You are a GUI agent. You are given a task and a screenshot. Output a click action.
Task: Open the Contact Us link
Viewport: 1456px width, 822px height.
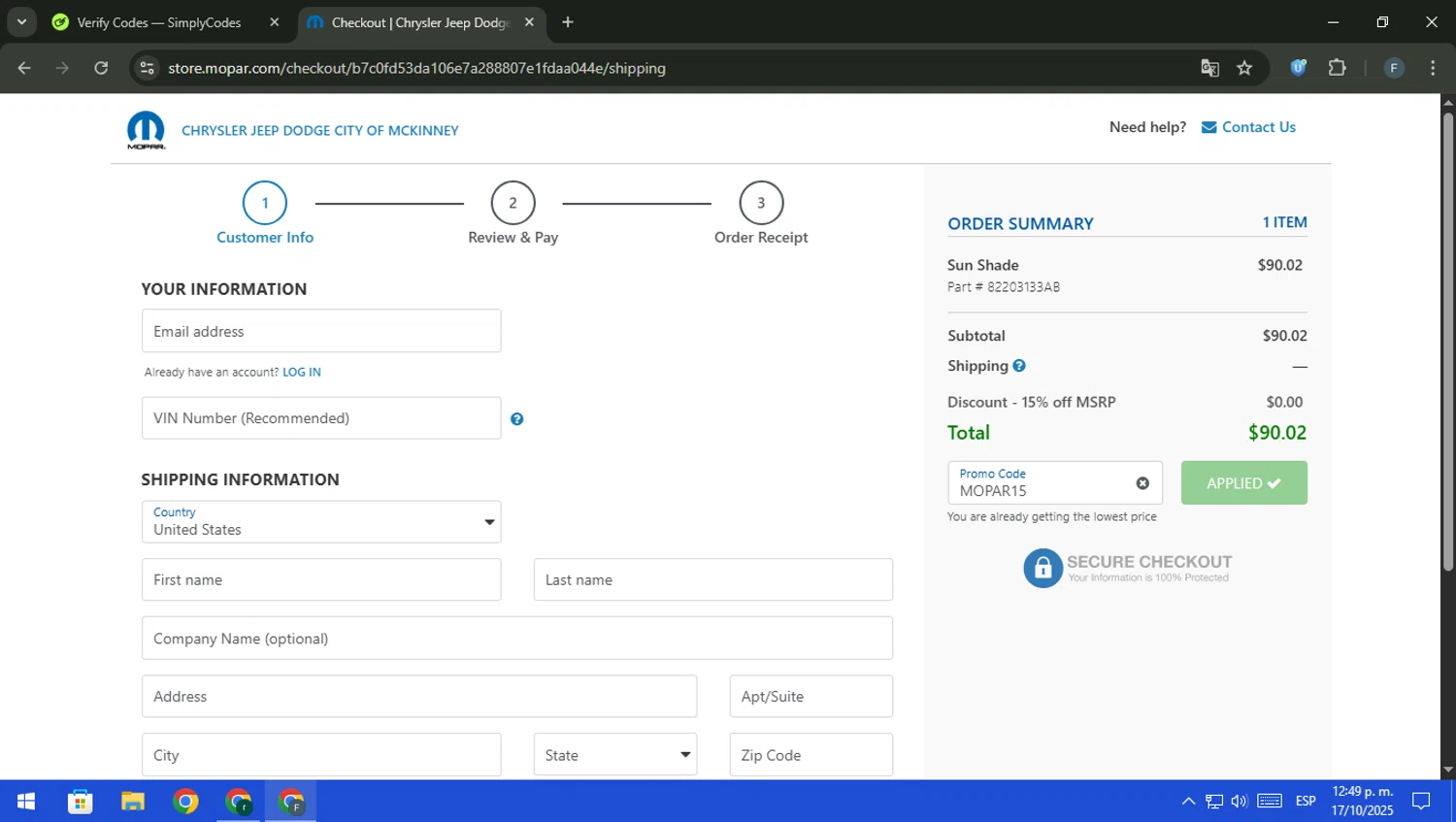pos(1258,127)
